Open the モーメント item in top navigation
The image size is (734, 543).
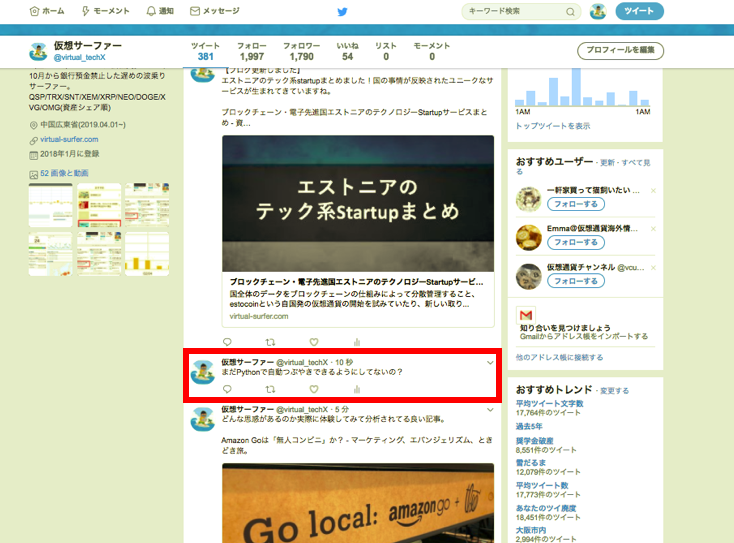coord(105,11)
